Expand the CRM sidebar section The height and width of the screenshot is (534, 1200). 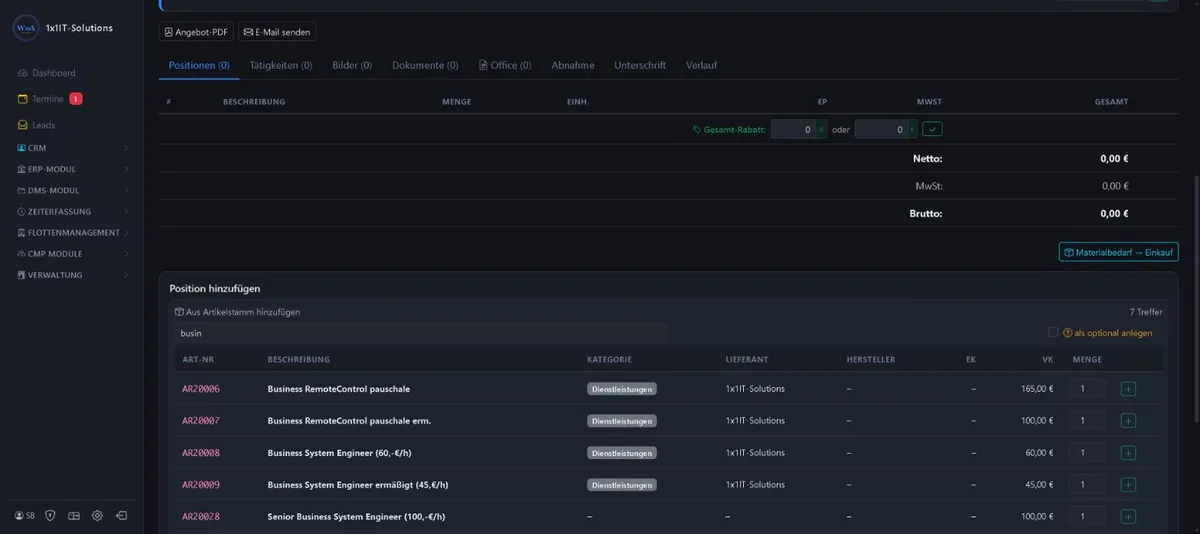point(74,148)
